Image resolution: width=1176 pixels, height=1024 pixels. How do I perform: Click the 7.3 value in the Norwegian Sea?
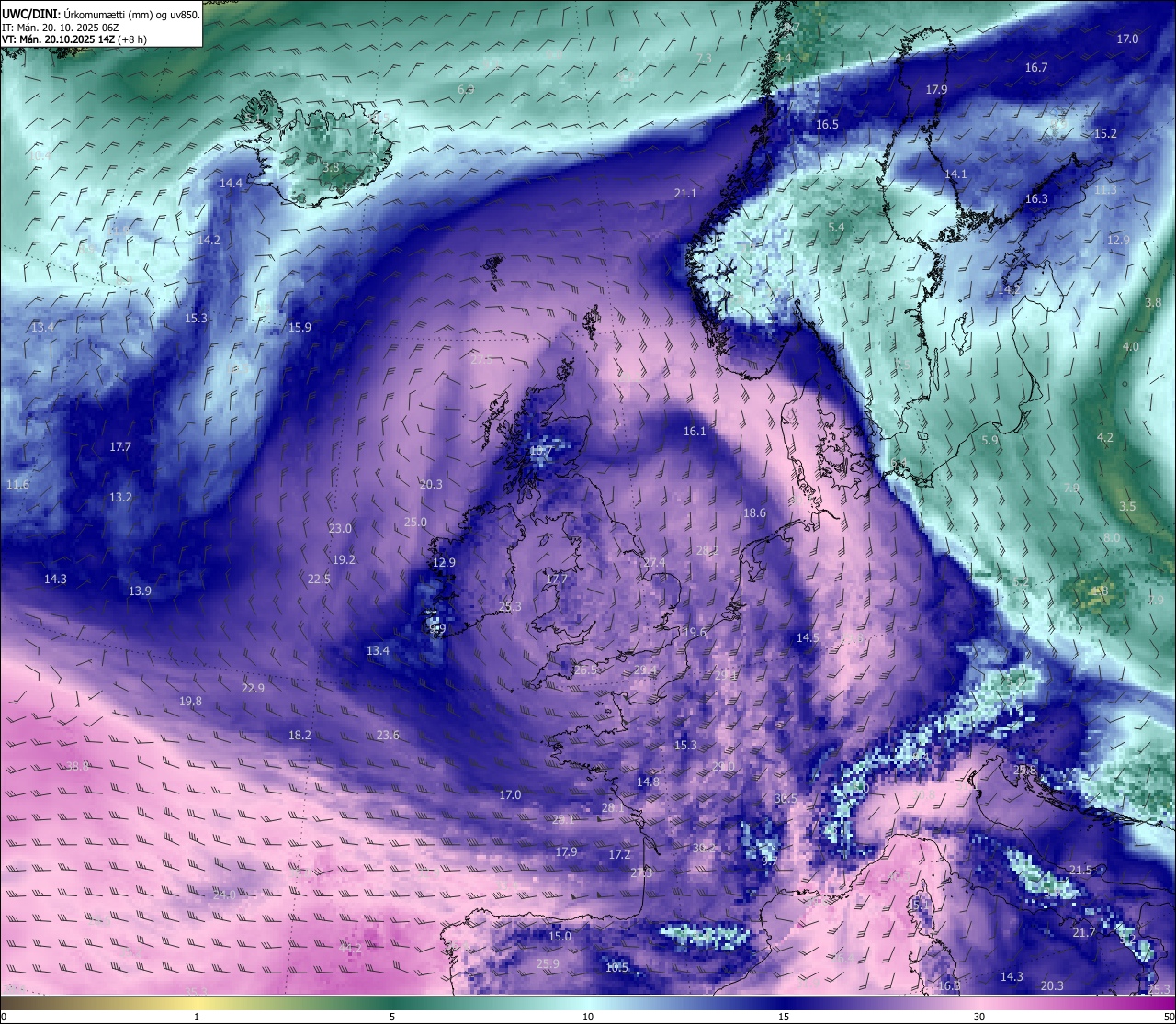[x=704, y=58]
